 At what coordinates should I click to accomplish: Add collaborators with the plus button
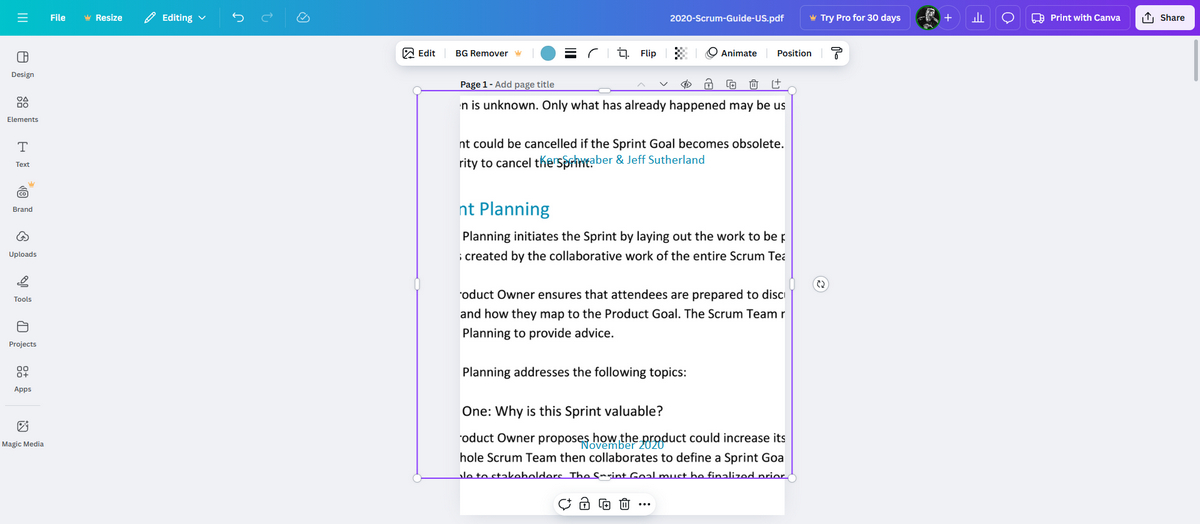(x=947, y=17)
